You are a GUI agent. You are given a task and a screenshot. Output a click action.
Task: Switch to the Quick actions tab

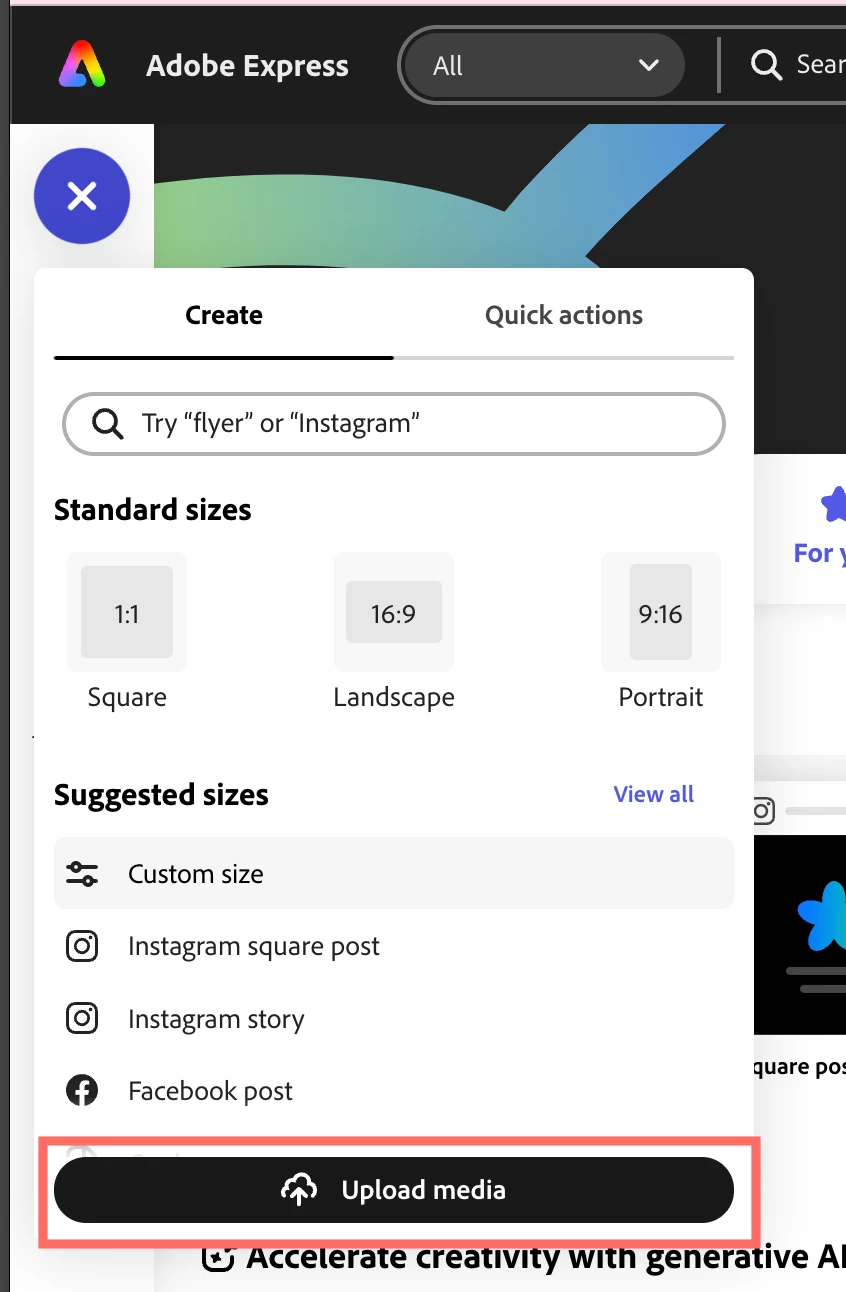(564, 315)
